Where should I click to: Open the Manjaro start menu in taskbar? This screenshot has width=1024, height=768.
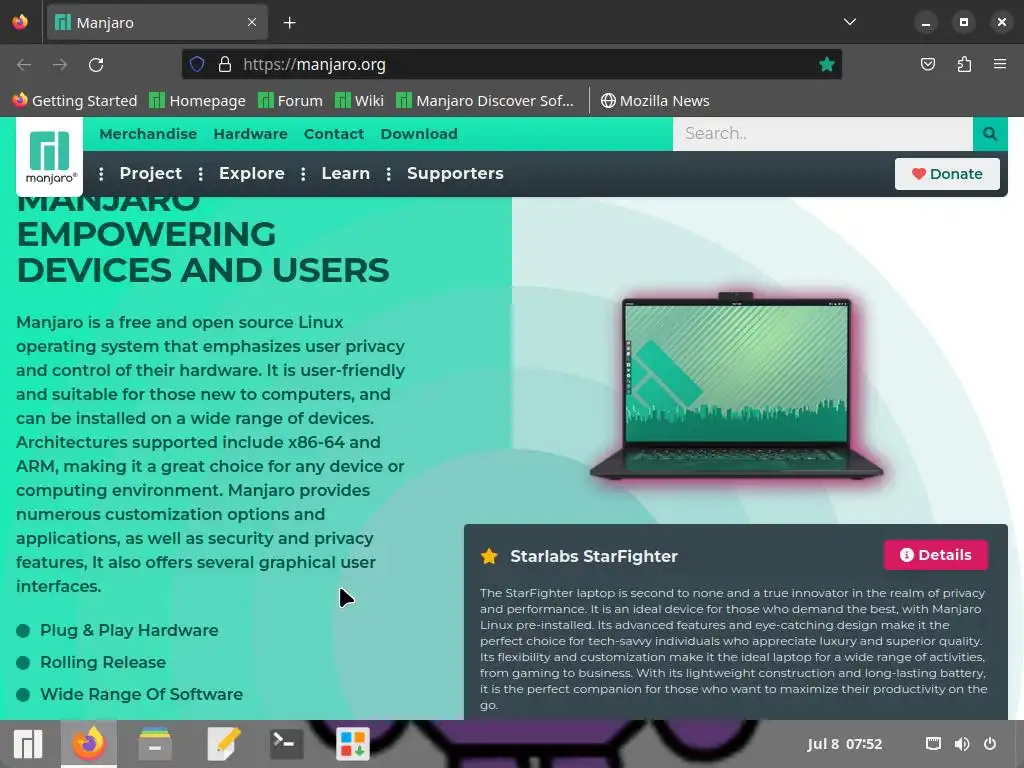pos(28,744)
